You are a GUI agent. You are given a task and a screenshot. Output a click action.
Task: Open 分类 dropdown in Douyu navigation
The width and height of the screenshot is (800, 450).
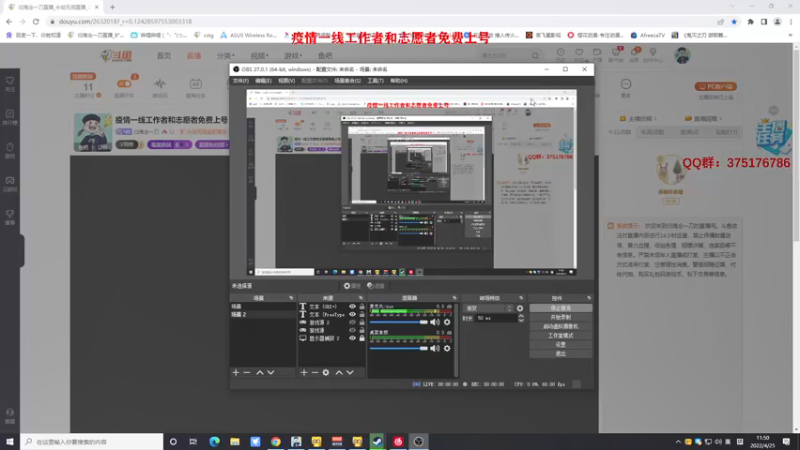(226, 56)
